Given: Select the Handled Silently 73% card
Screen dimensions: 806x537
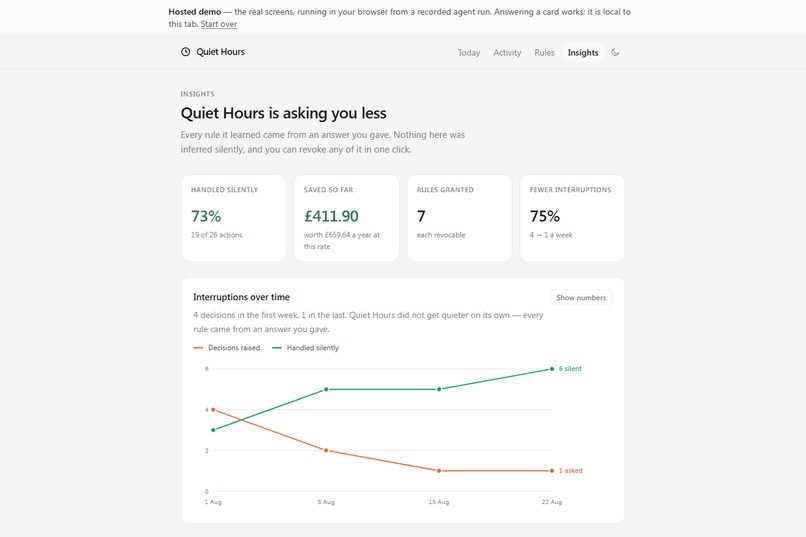Looking at the screenshot, I should pos(233,218).
